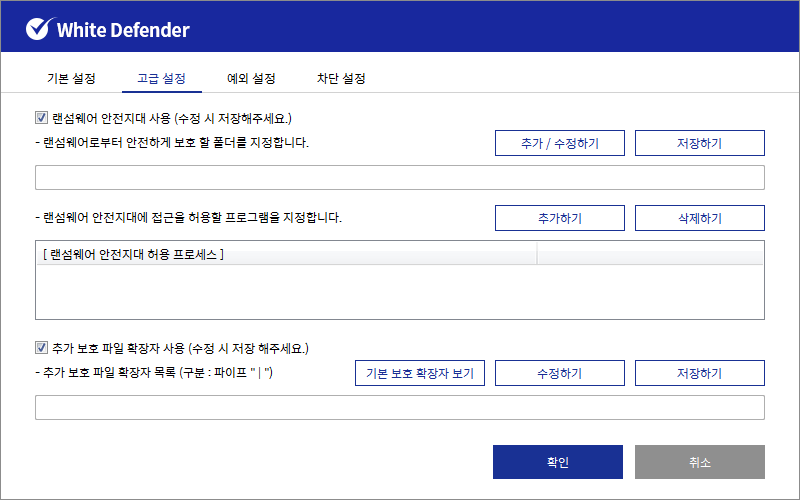This screenshot has width=800, height=500.
Task: Click the protected folder path field
Action: point(400,178)
